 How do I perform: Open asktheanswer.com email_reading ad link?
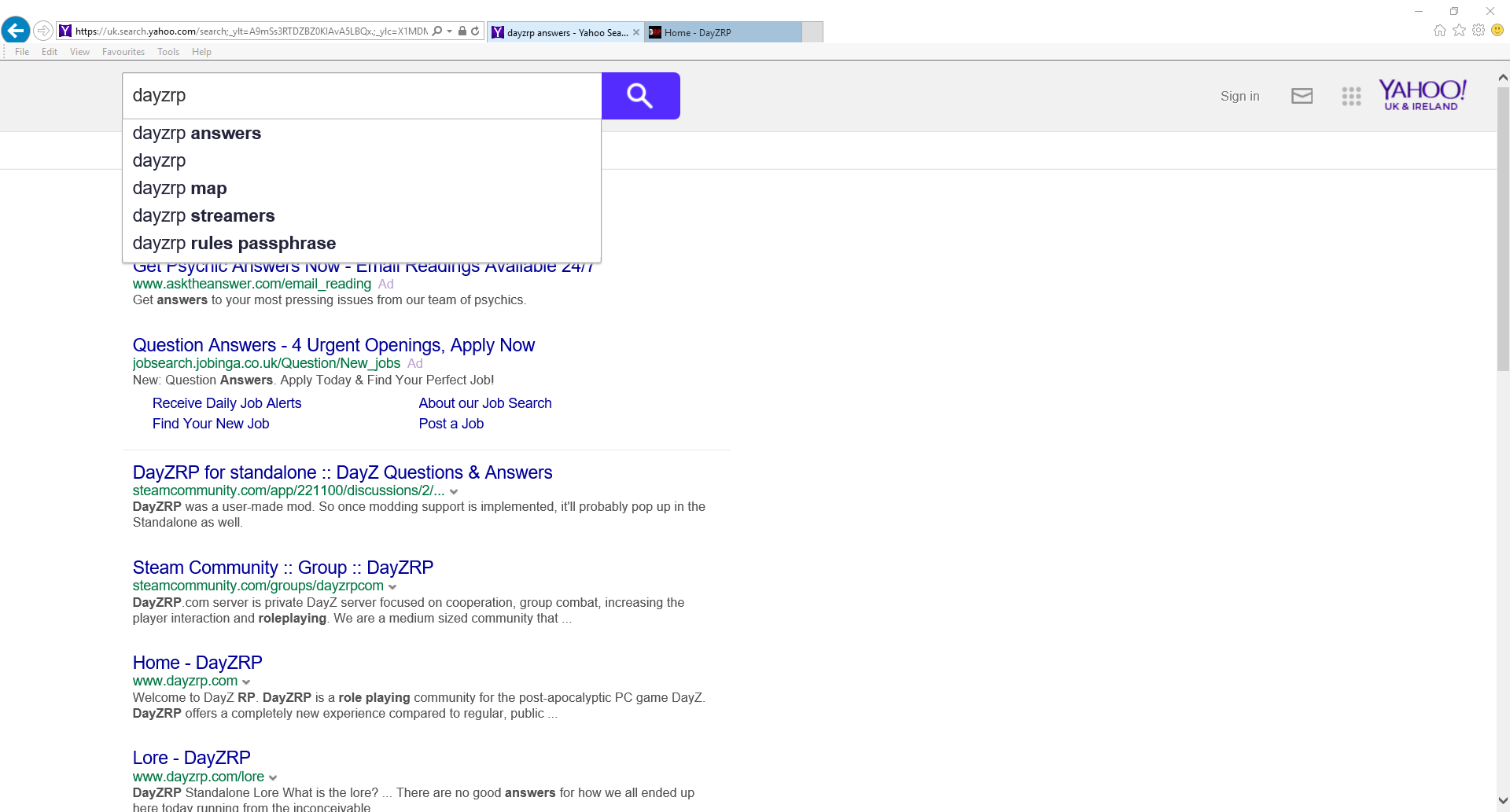[x=252, y=284]
